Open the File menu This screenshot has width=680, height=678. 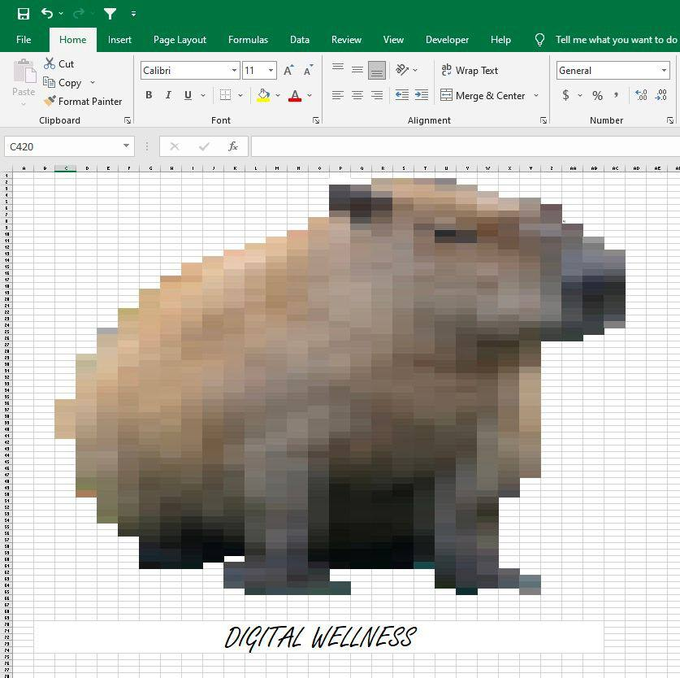pos(23,39)
